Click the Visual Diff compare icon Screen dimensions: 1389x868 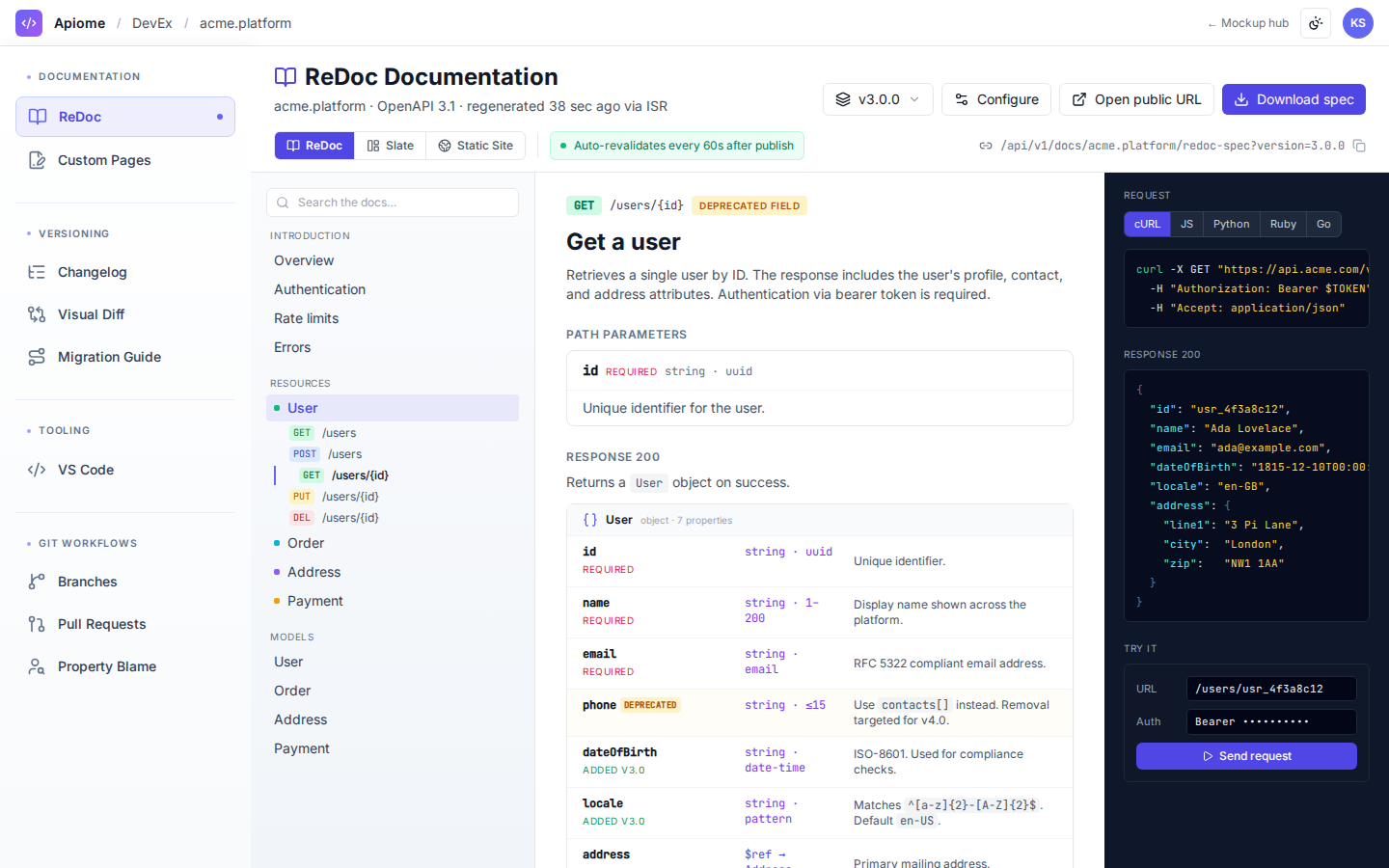coord(37,314)
